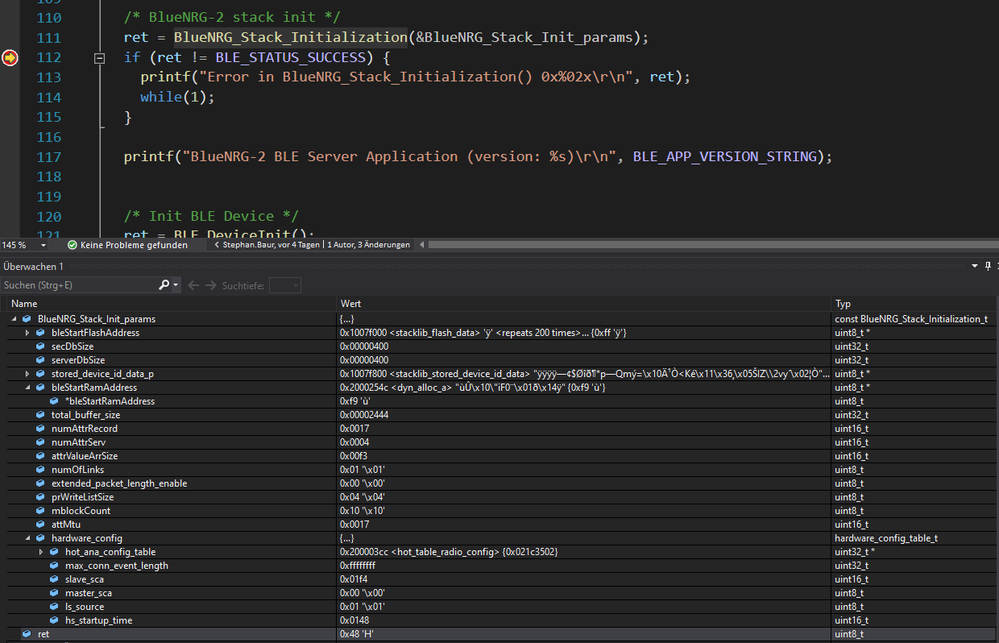The width and height of the screenshot is (999, 643).
Task: Click the forward arrow next to search
Action: coord(210,285)
